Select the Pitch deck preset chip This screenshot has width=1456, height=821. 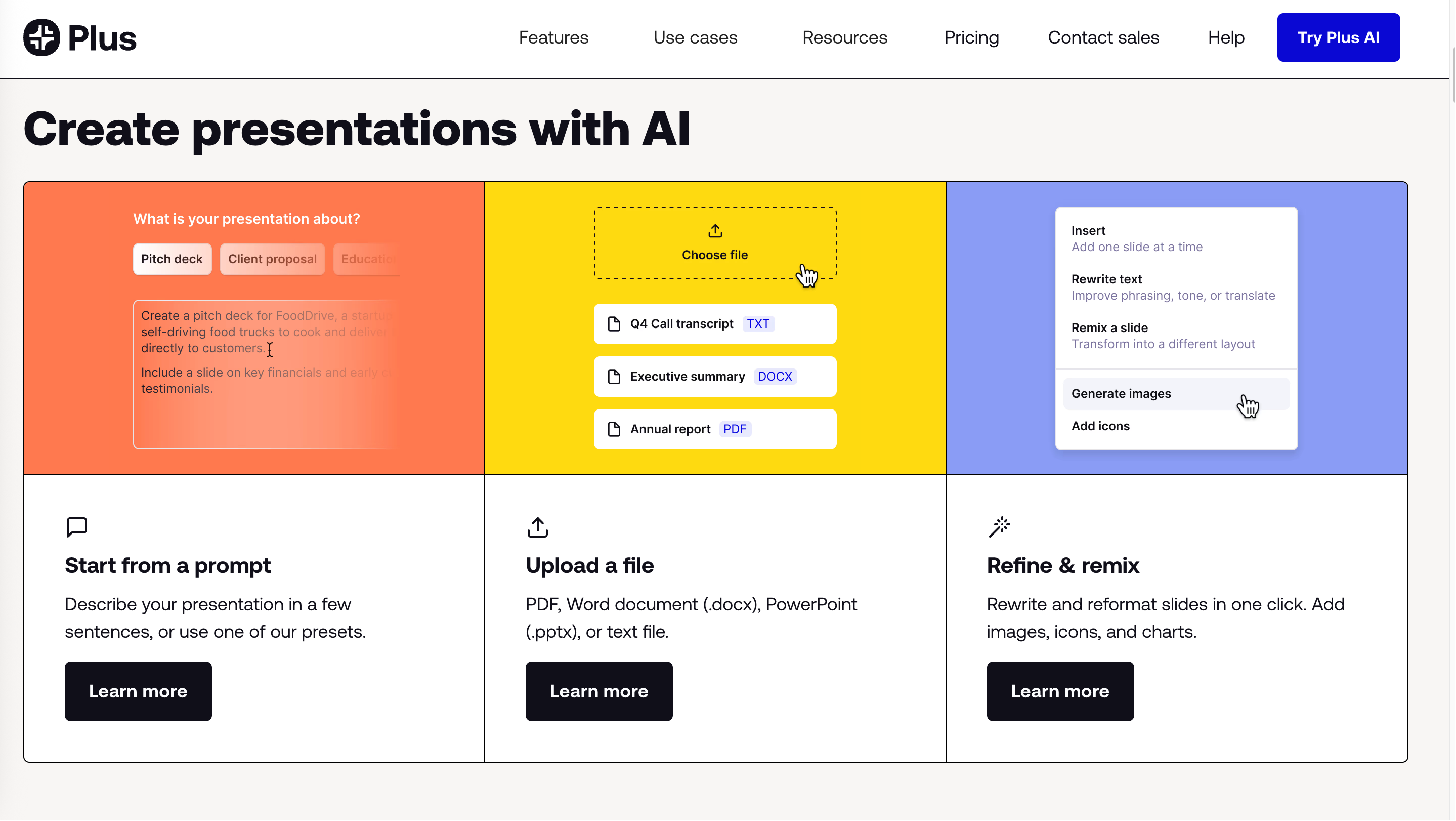(172, 259)
